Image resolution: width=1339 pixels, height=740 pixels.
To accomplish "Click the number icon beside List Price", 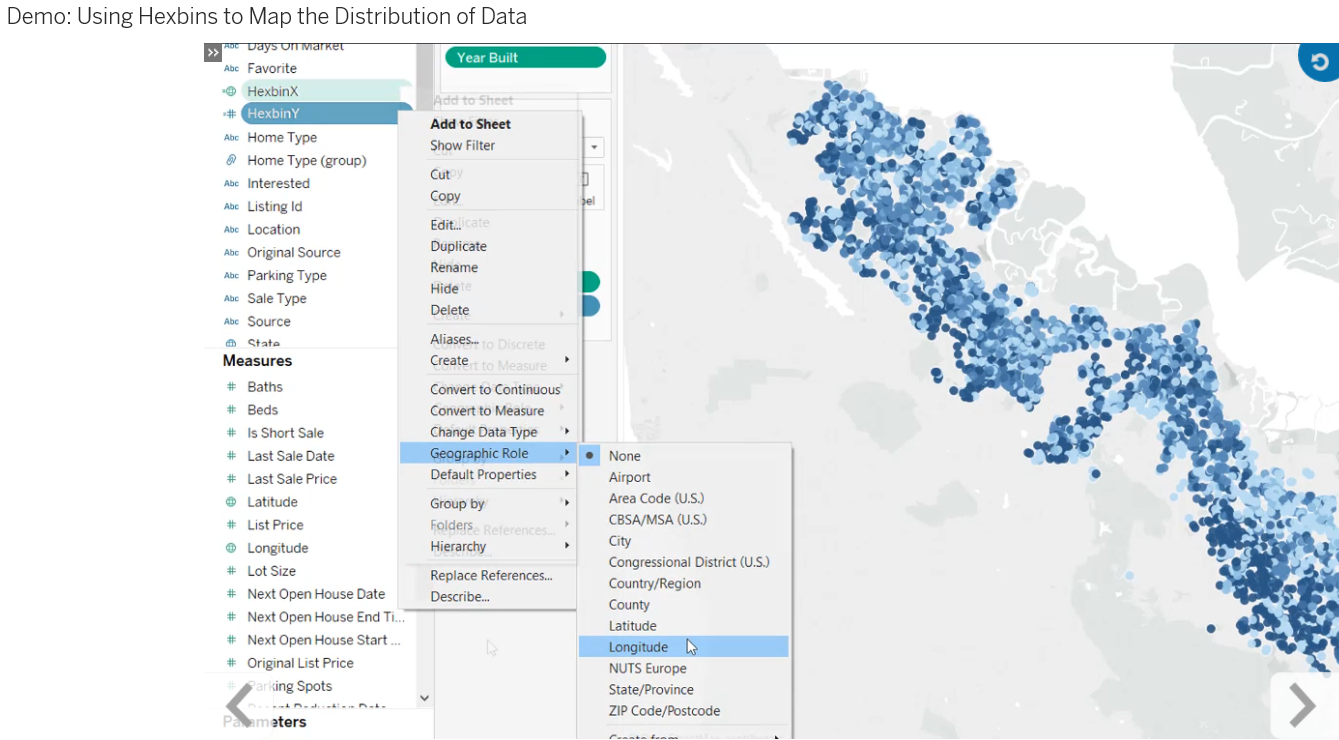I will tap(231, 525).
